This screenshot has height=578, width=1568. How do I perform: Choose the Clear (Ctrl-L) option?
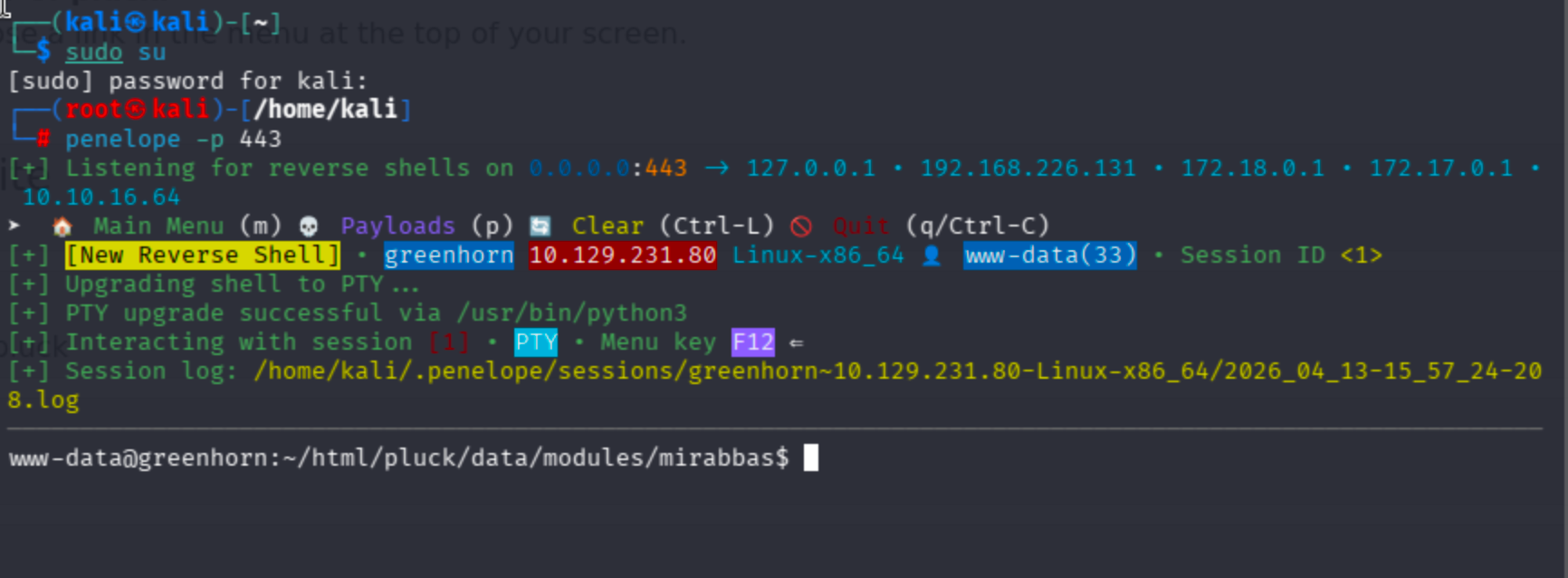673,226
